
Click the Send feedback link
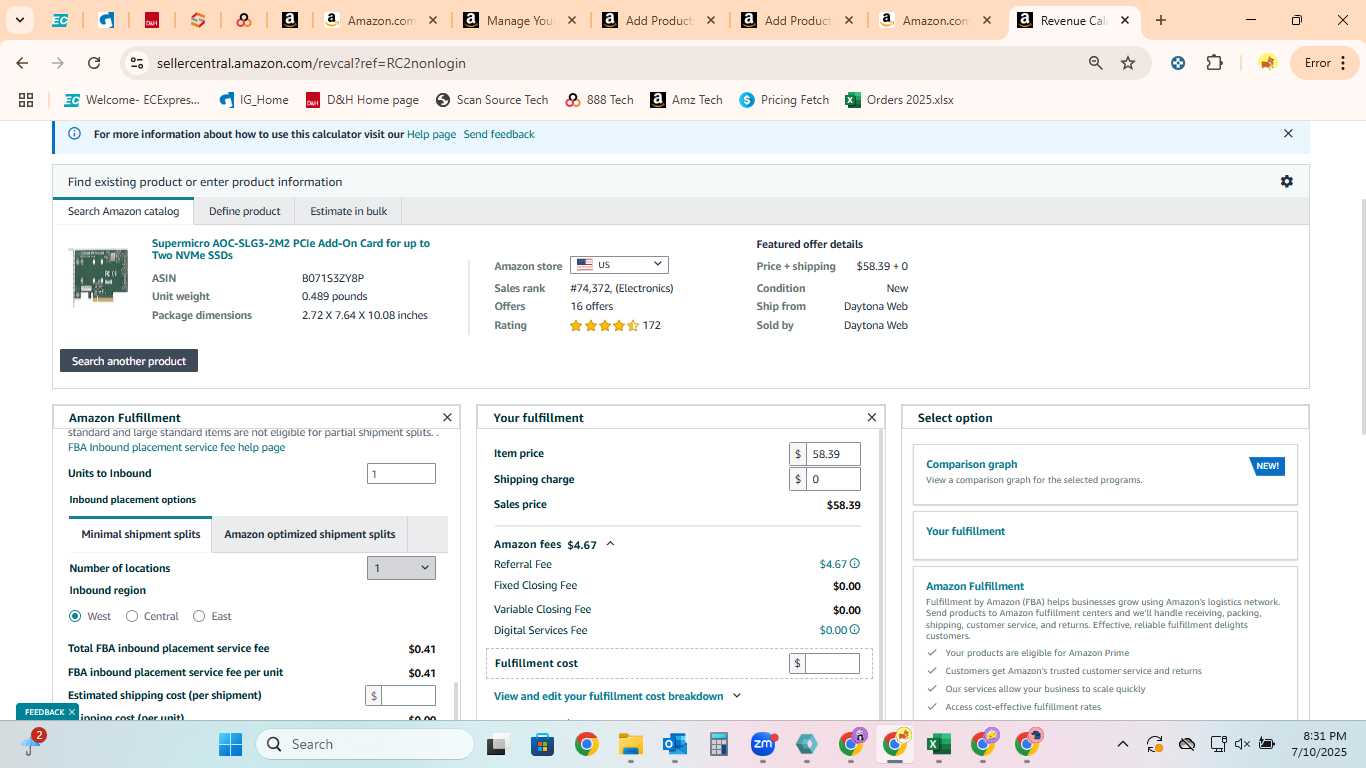[499, 134]
